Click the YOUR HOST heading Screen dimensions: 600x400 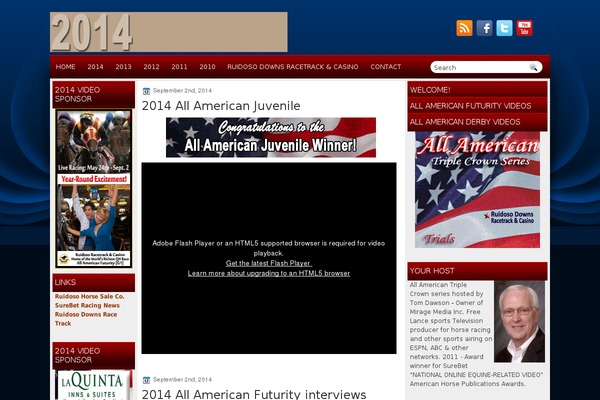(x=477, y=271)
